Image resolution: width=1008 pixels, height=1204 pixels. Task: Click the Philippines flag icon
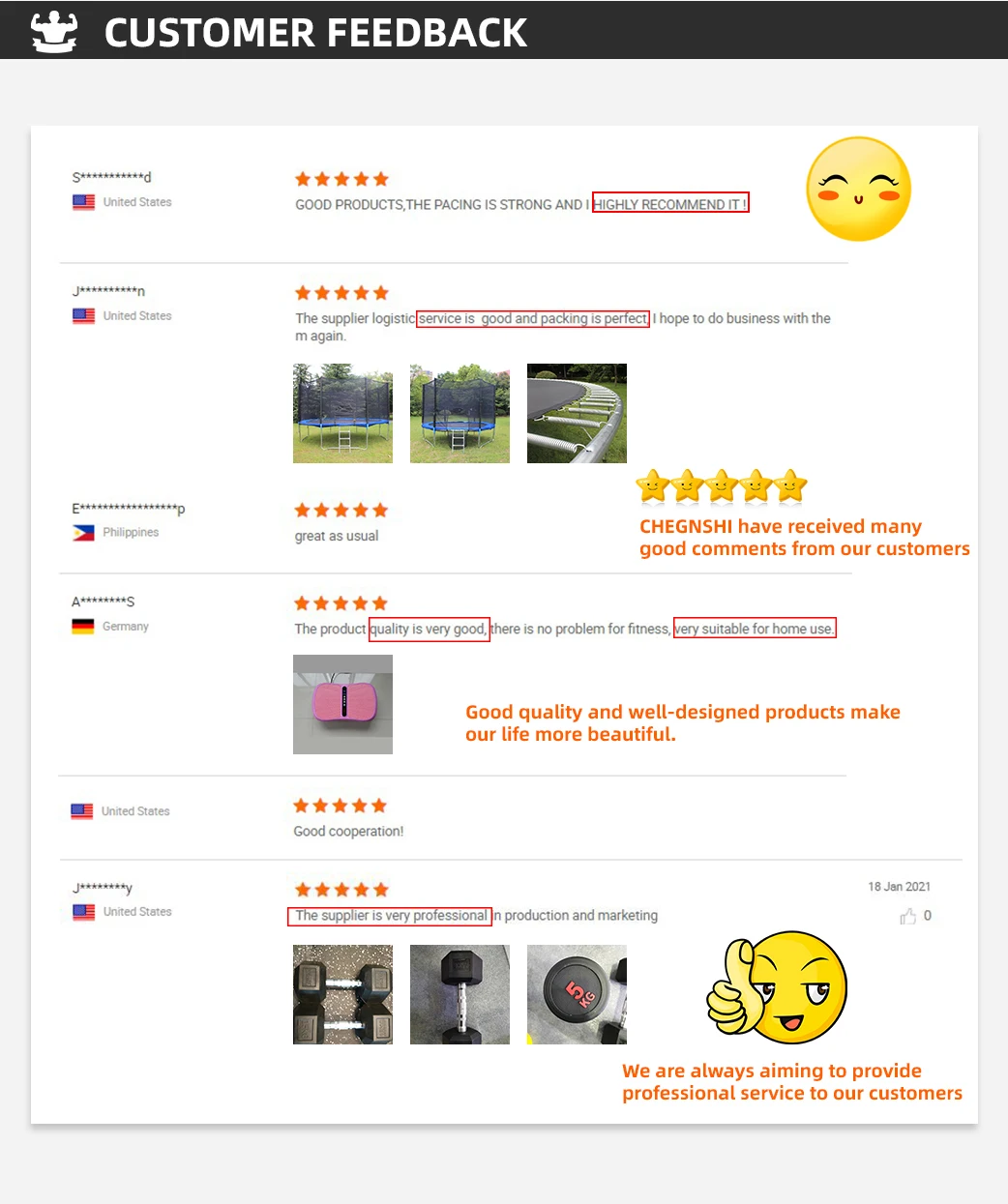[x=83, y=532]
